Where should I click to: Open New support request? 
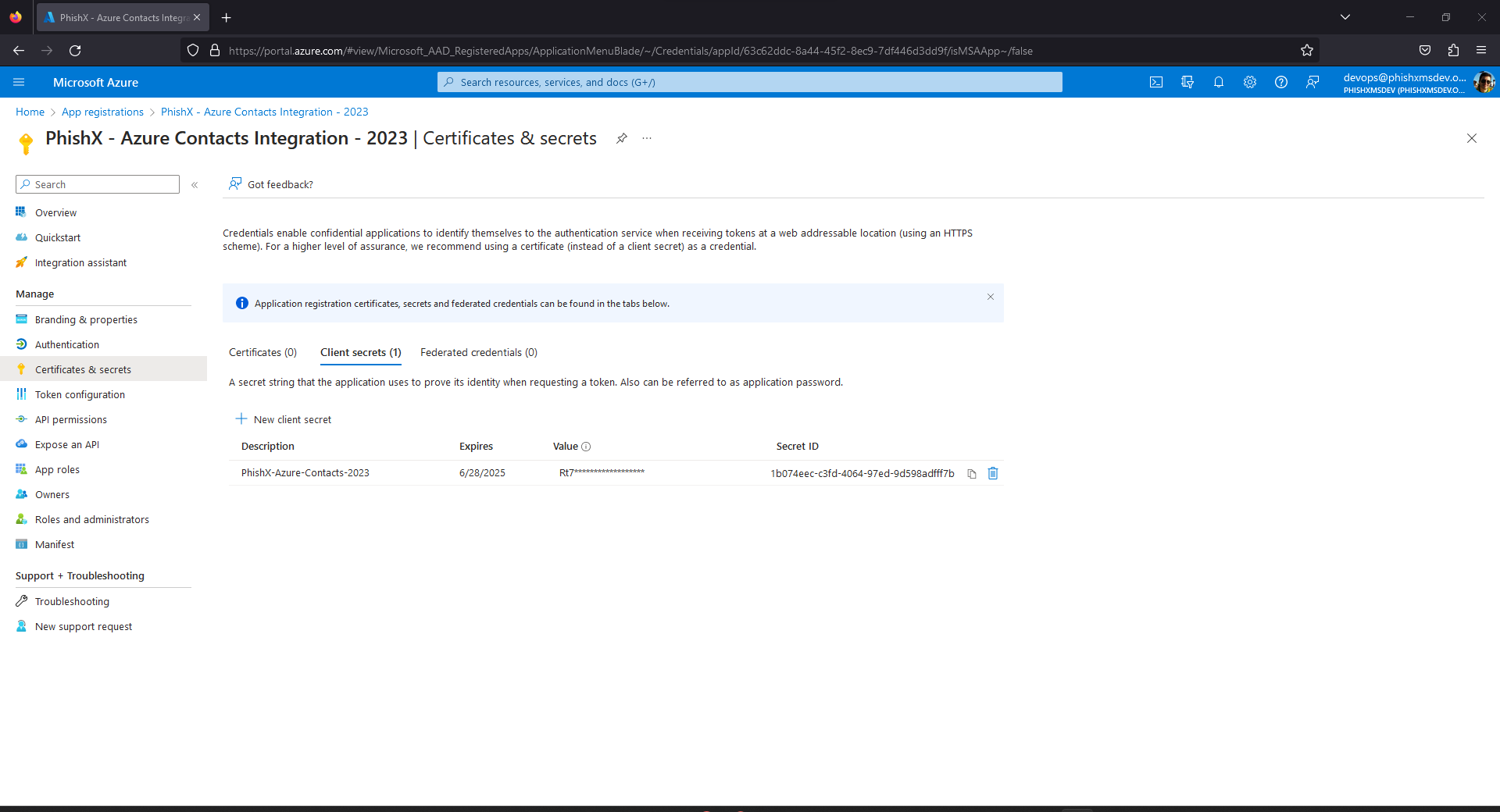84,626
